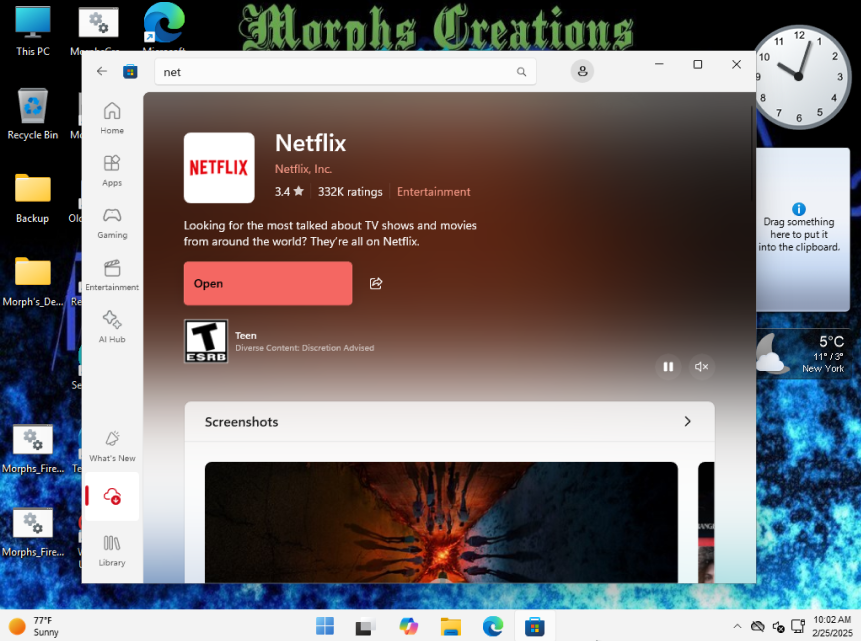Open File Explorer from the taskbar

pyautogui.click(x=451, y=626)
